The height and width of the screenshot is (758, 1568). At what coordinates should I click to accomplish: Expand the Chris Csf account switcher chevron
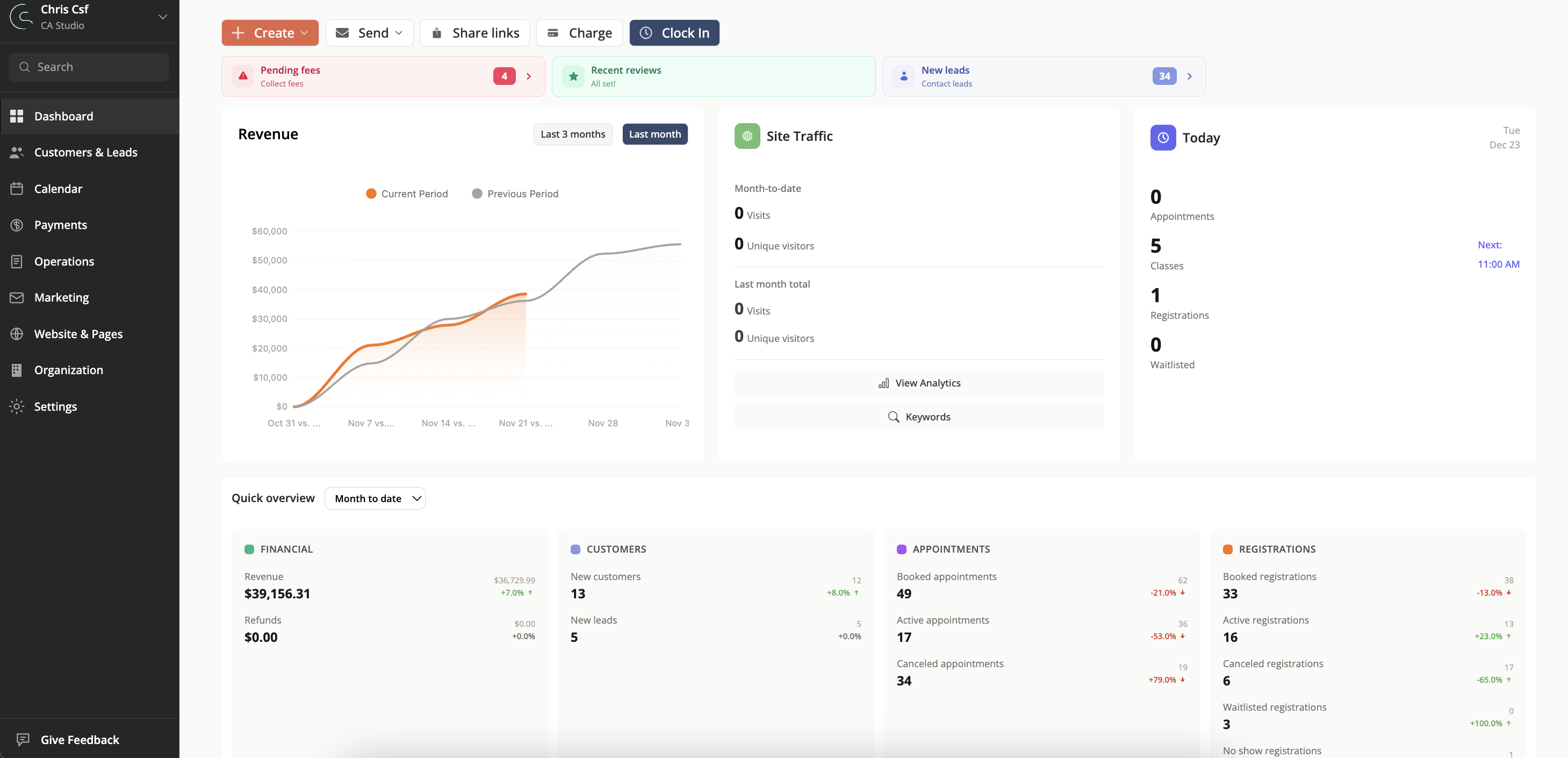click(162, 17)
